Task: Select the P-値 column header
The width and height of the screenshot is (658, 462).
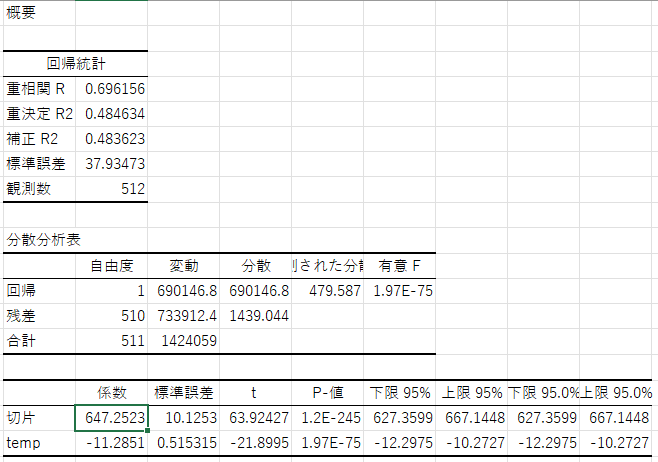Action: pyautogui.click(x=328, y=392)
